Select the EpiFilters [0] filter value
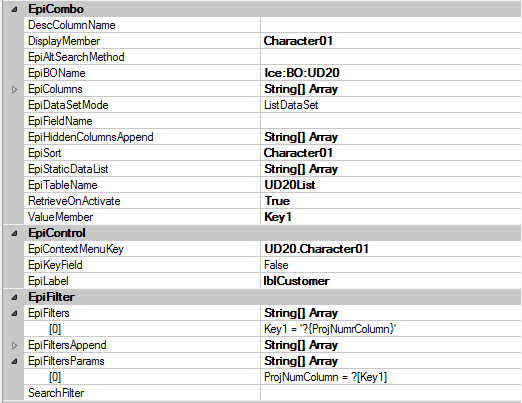This screenshot has height=403, width=522. click(391, 329)
